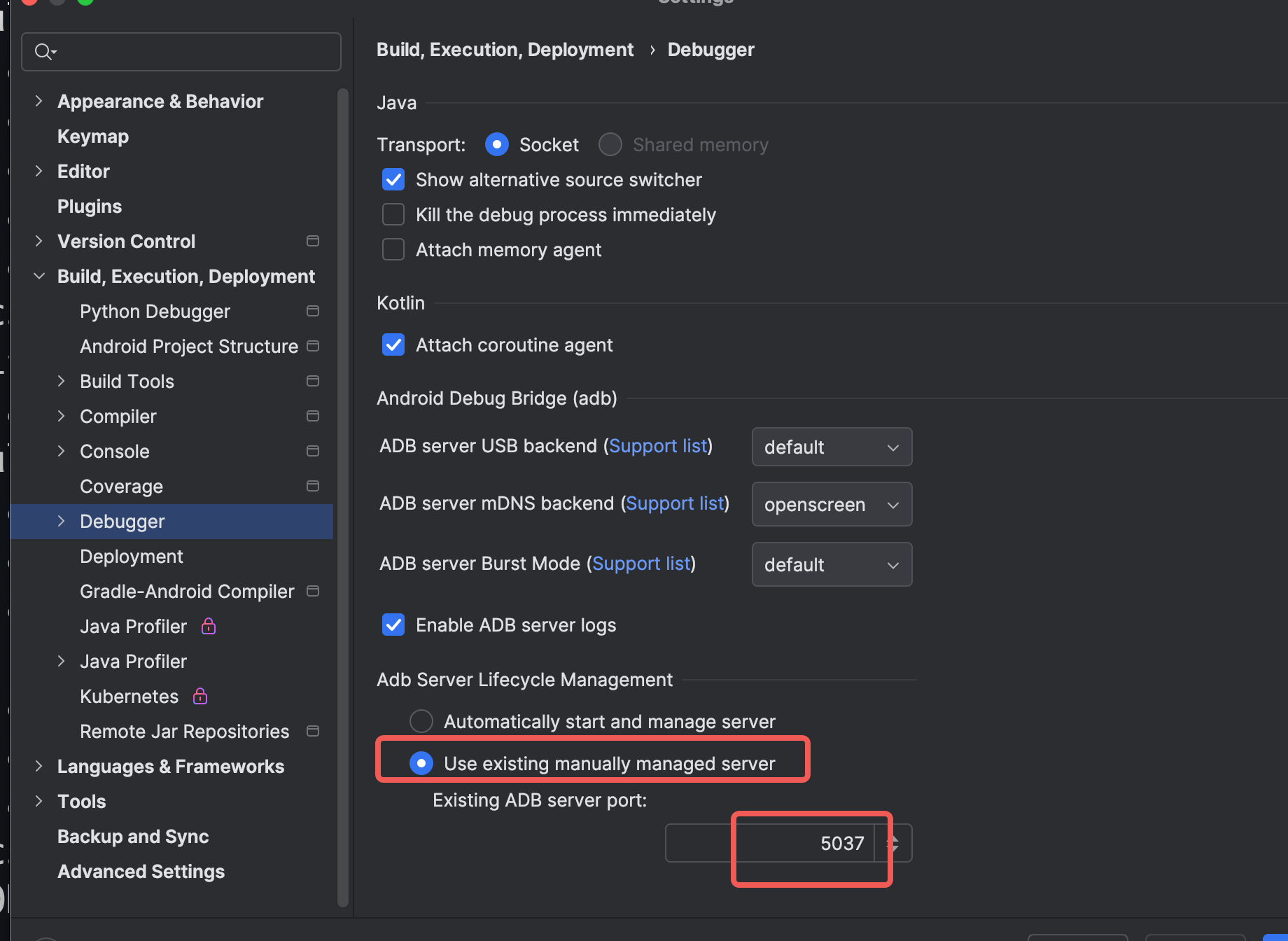Click the ADB server port stepper arrows
Image resolution: width=1288 pixels, height=941 pixels.
[x=893, y=843]
